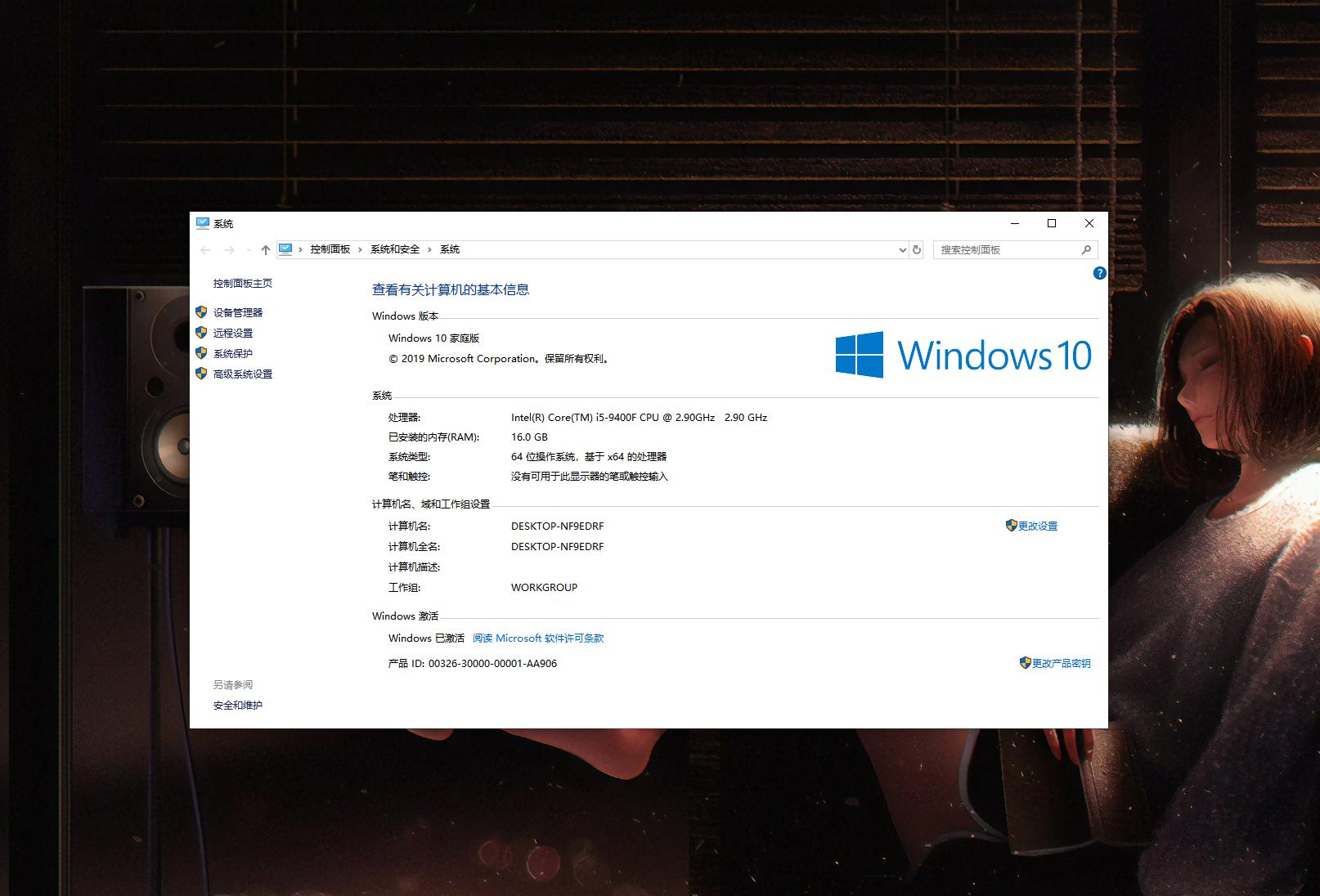
Task: Click the 2019 Microsoft Corporation copyright text
Action: coord(500,359)
